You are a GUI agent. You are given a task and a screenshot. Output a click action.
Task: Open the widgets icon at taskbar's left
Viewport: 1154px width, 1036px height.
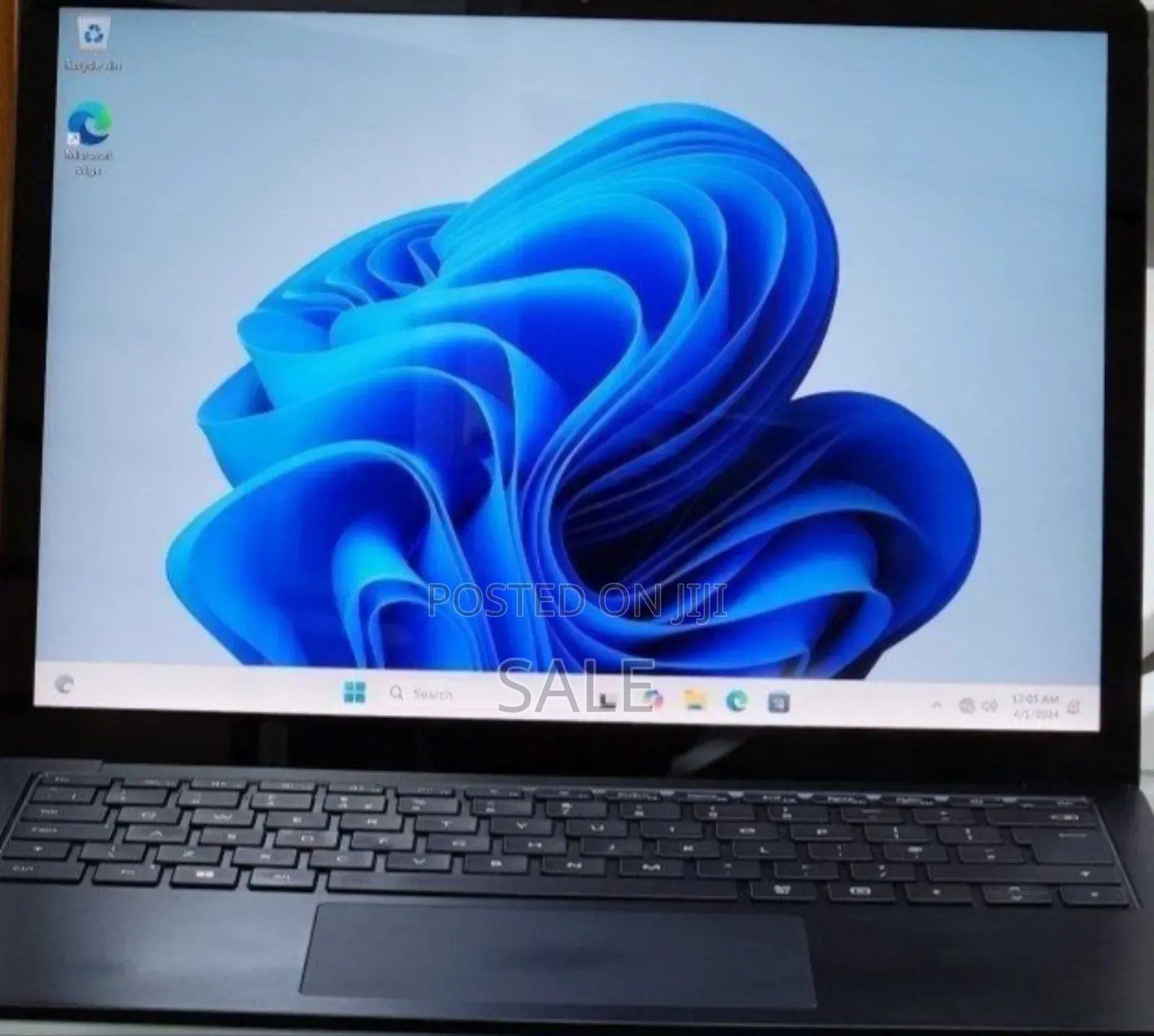[64, 684]
